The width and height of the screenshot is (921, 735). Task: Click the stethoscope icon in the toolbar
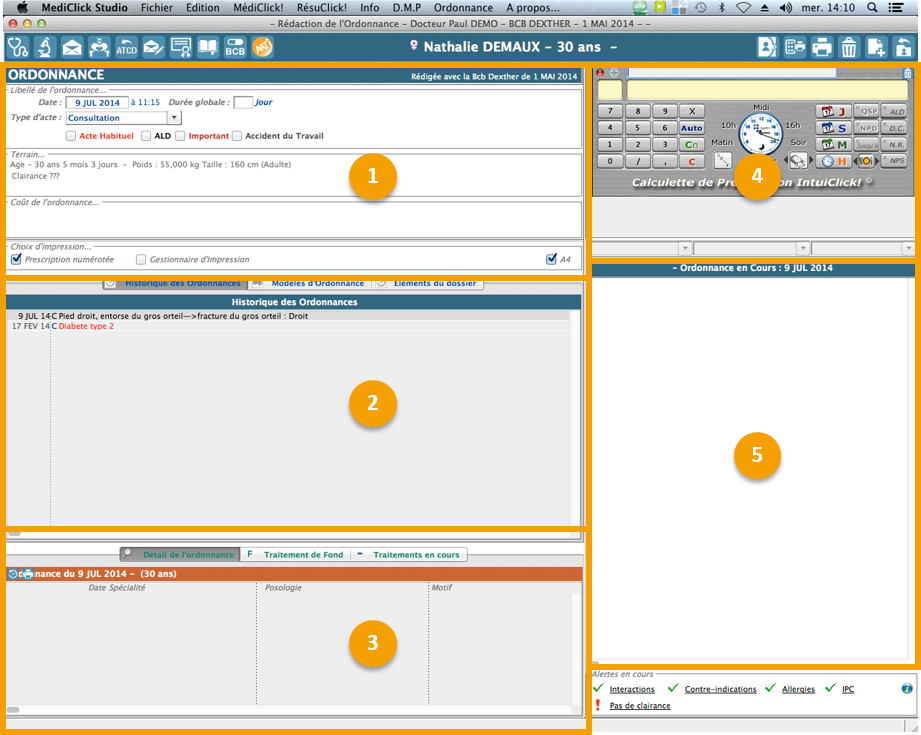pyautogui.click(x=18, y=47)
